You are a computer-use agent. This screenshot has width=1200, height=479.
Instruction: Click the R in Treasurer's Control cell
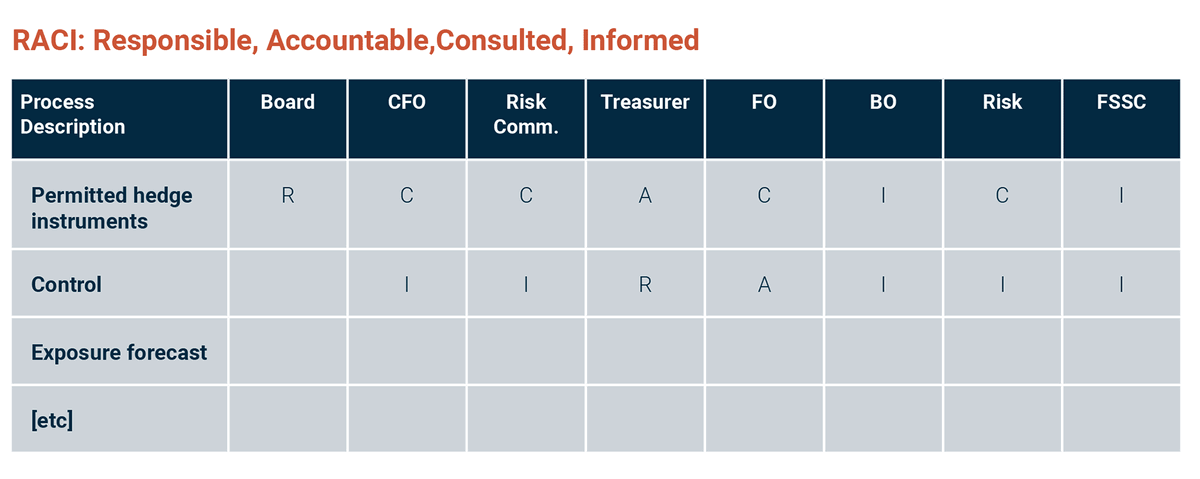click(645, 285)
